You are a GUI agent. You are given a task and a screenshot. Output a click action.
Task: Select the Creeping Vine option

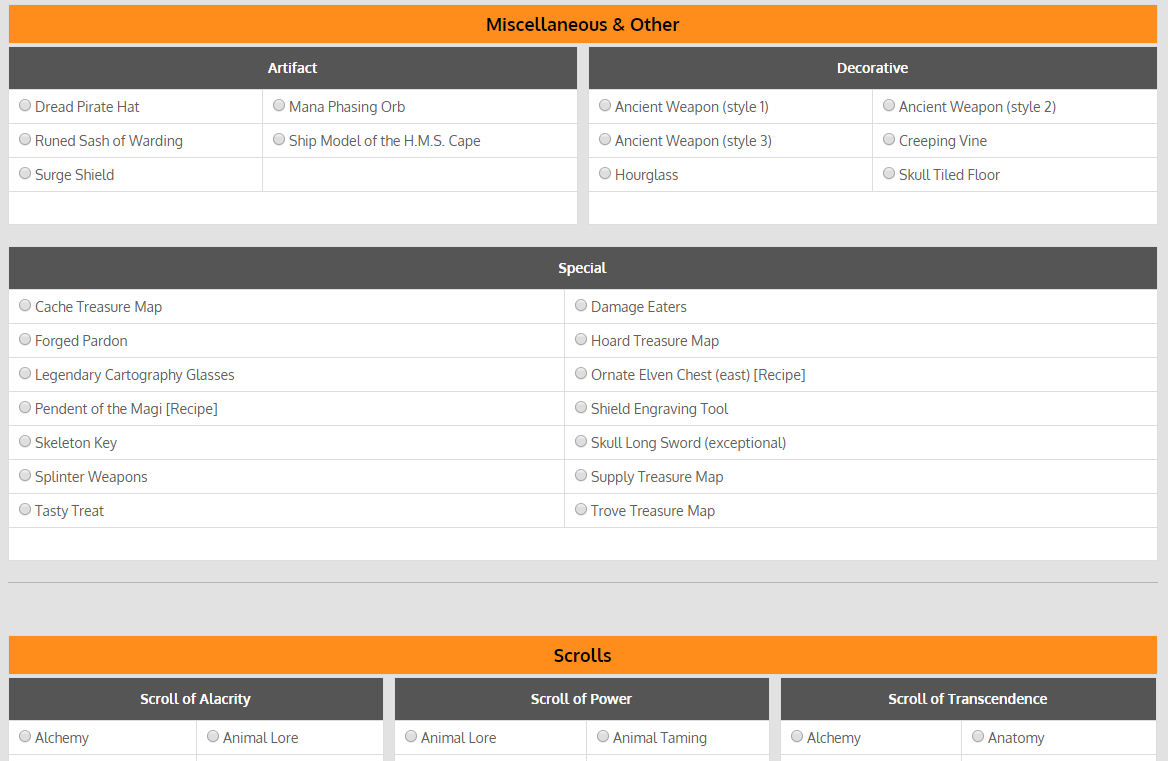(889, 140)
